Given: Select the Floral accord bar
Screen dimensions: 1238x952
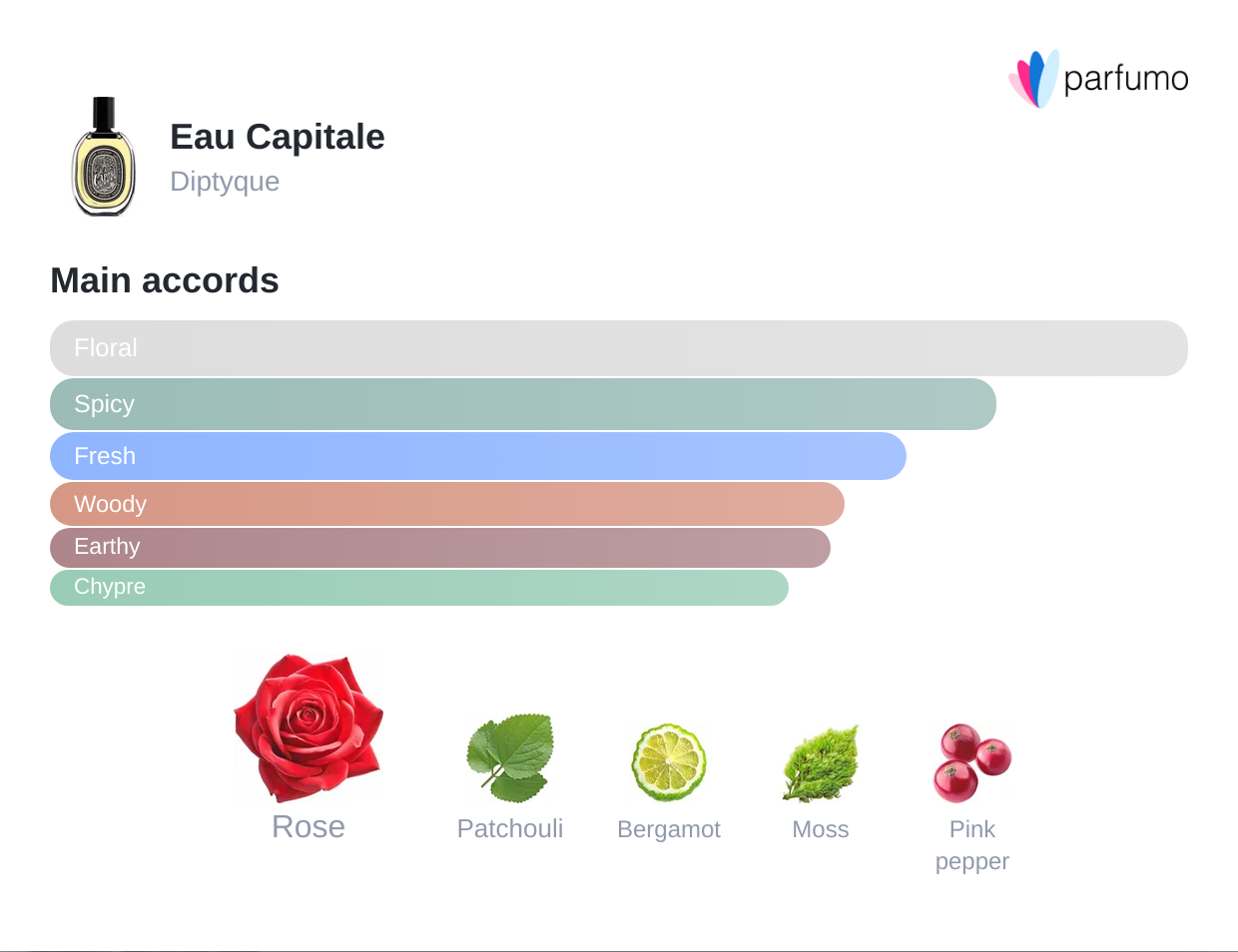Looking at the screenshot, I should (x=619, y=348).
